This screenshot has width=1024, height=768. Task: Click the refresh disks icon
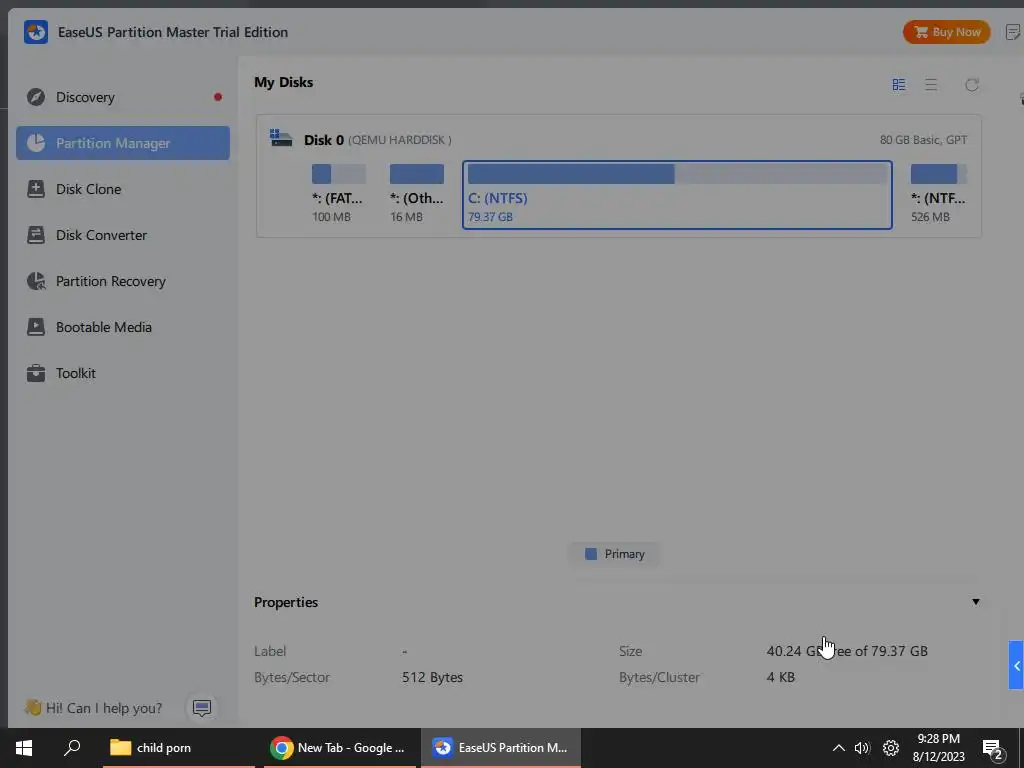click(972, 85)
